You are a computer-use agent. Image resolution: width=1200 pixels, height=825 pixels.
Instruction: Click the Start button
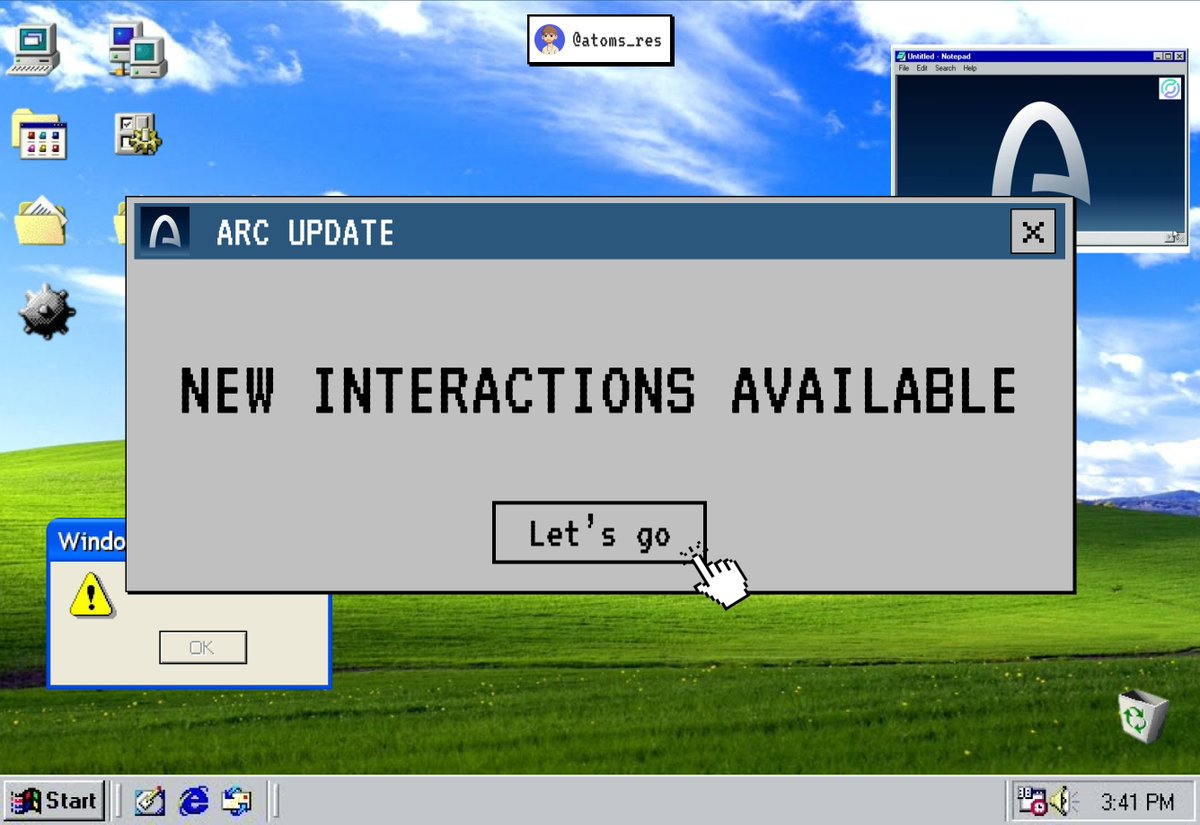pos(54,800)
